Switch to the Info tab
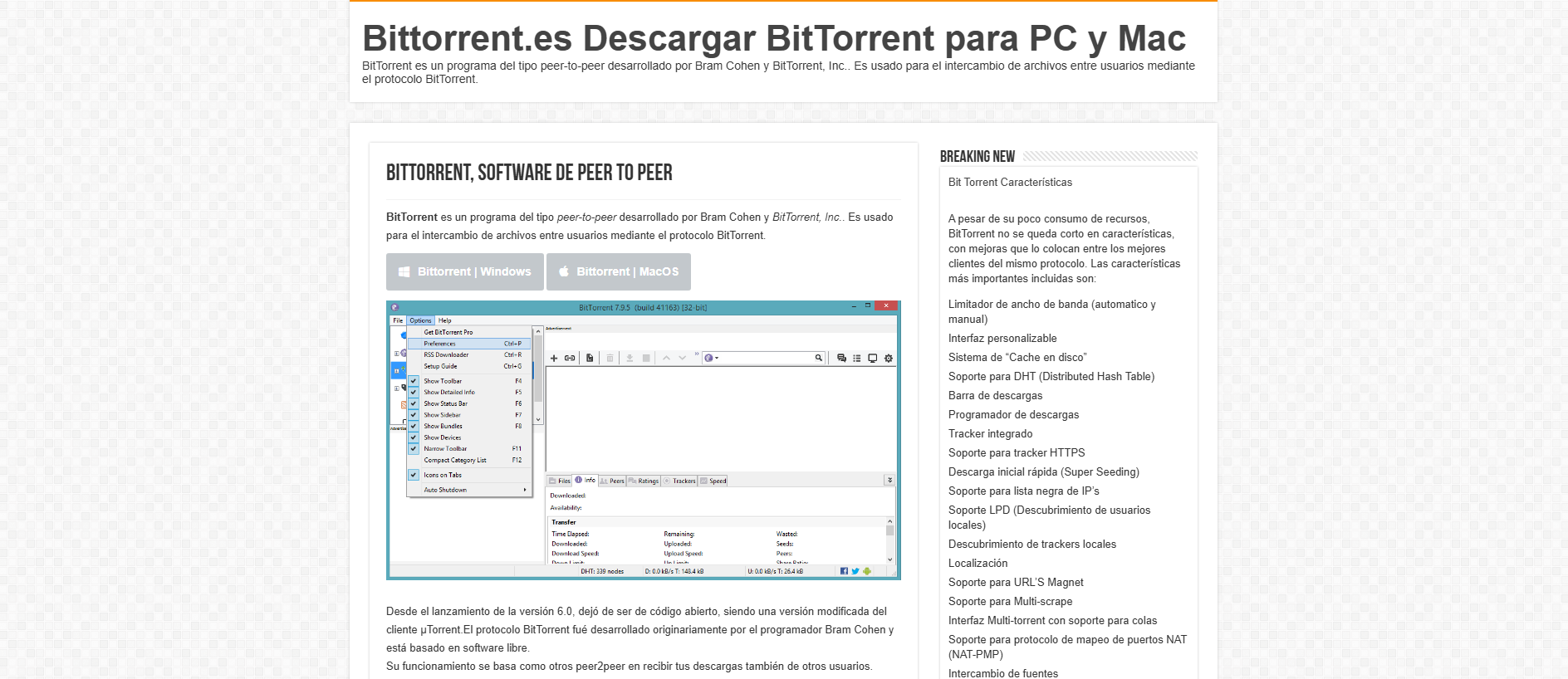This screenshot has height=679, width=1568. [586, 480]
